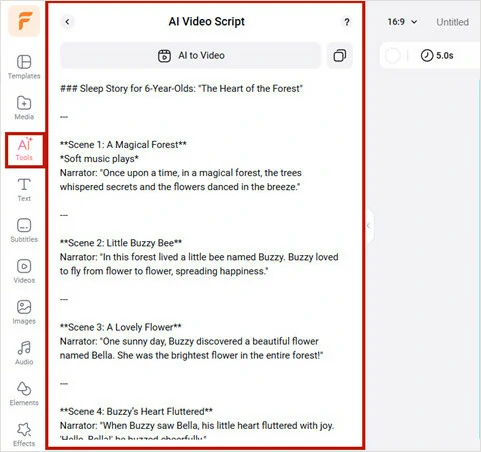Viewport: 481px width, 452px height.
Task: Open the Videos sidebar panel
Action: (24, 271)
